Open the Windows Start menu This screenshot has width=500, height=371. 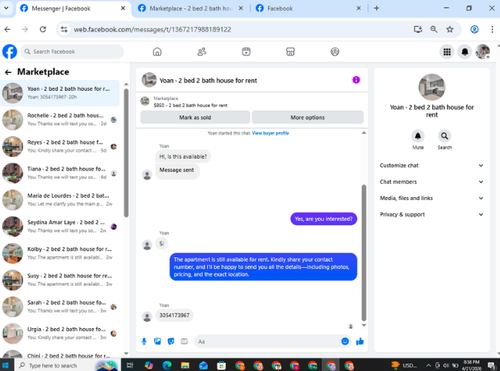coord(6,365)
